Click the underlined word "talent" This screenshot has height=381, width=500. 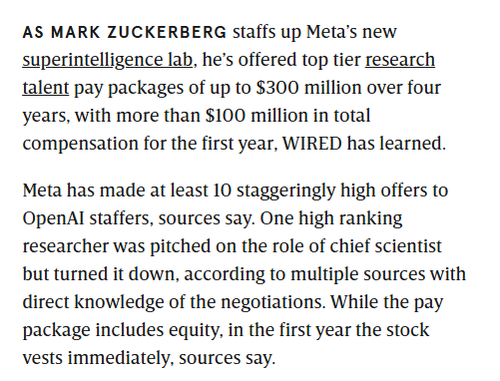coord(46,88)
